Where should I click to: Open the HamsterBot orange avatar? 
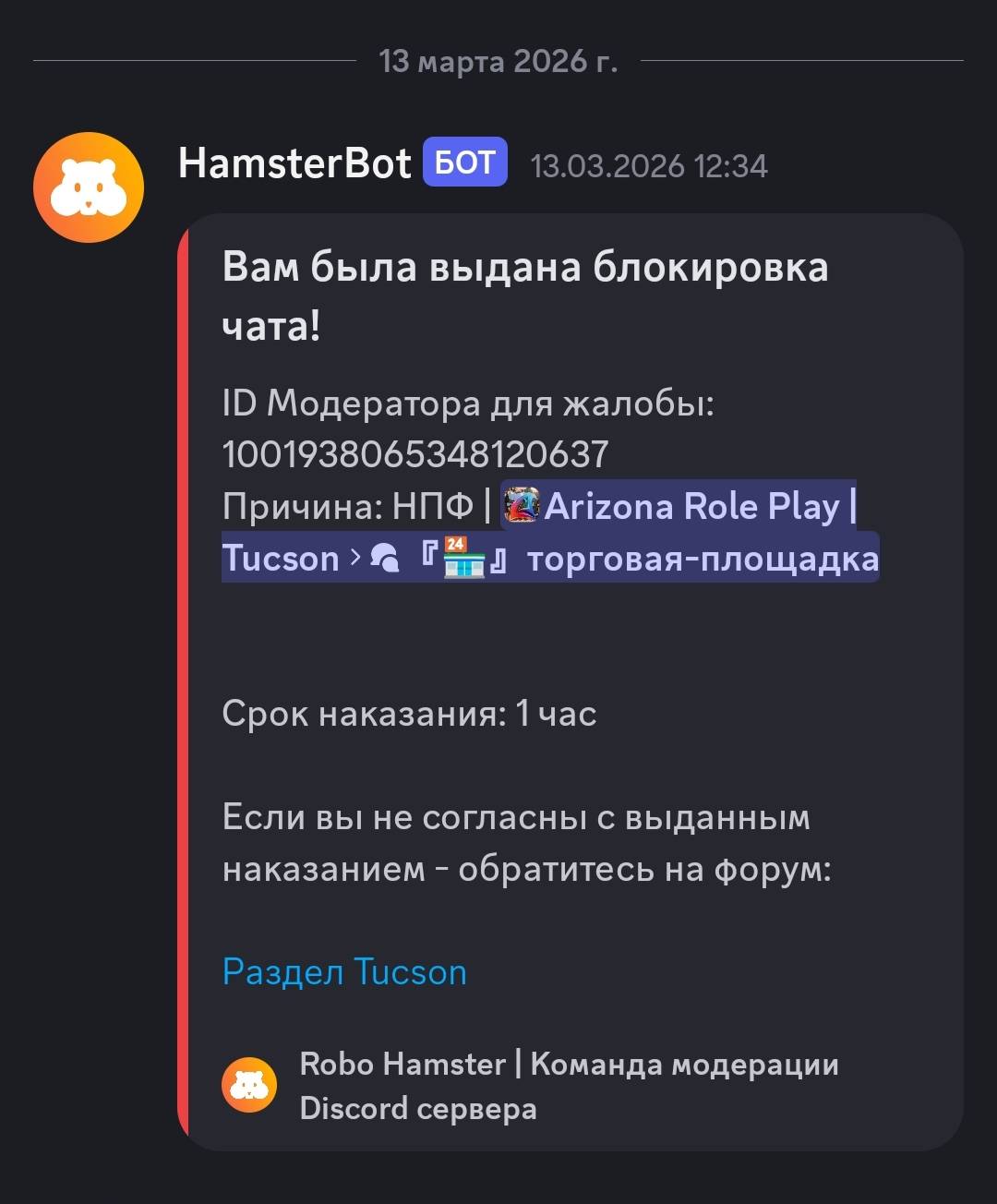pos(89,187)
